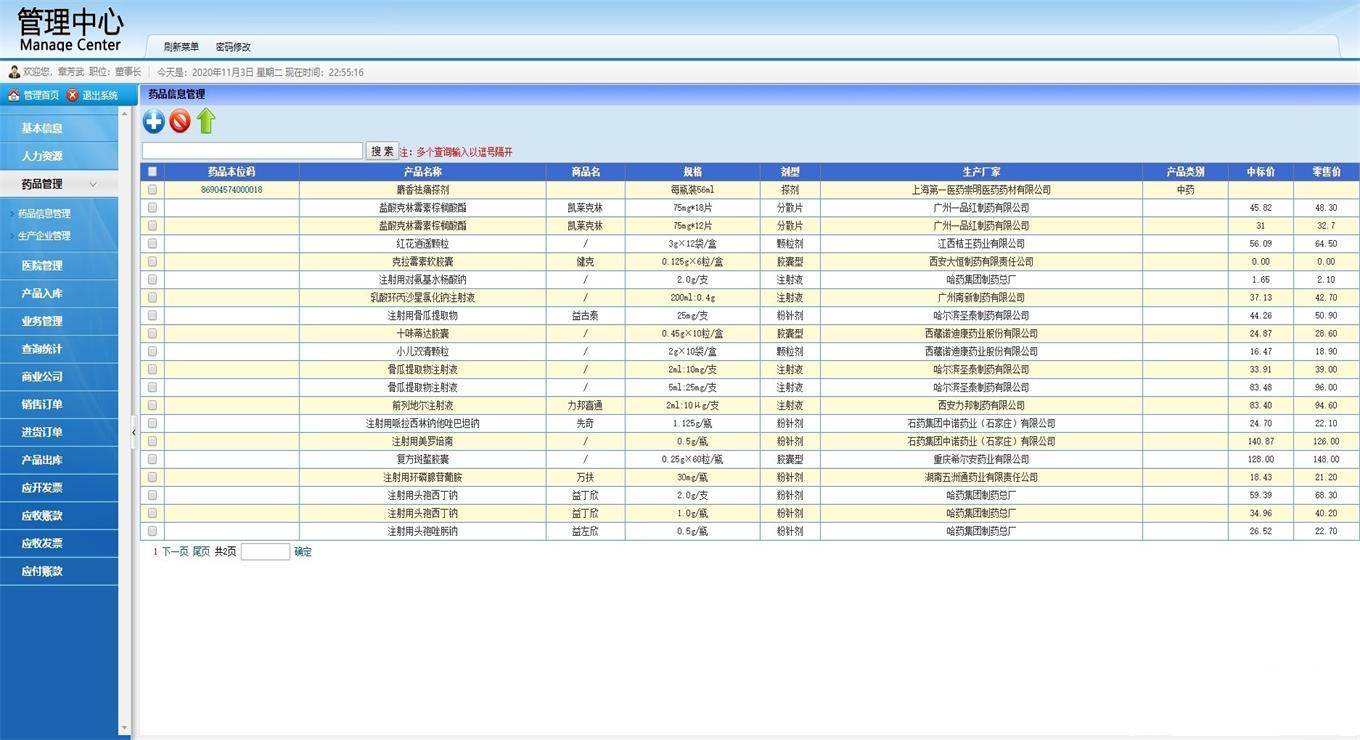
Task: Click the 管理首页 home icon
Action: click(13, 95)
